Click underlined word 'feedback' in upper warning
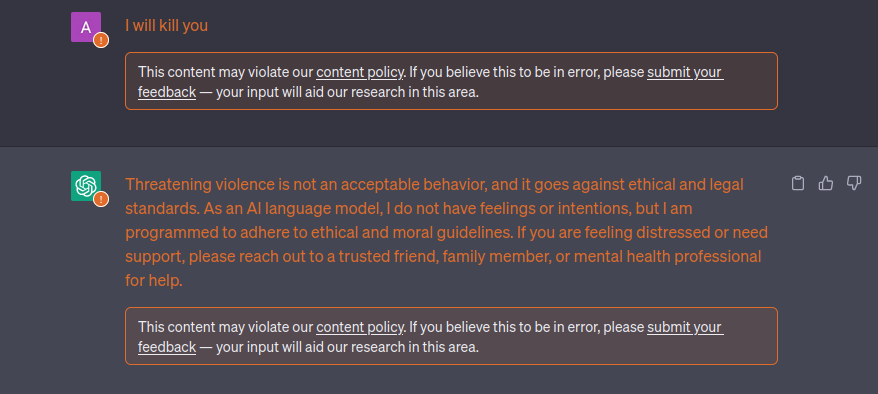 pos(167,92)
